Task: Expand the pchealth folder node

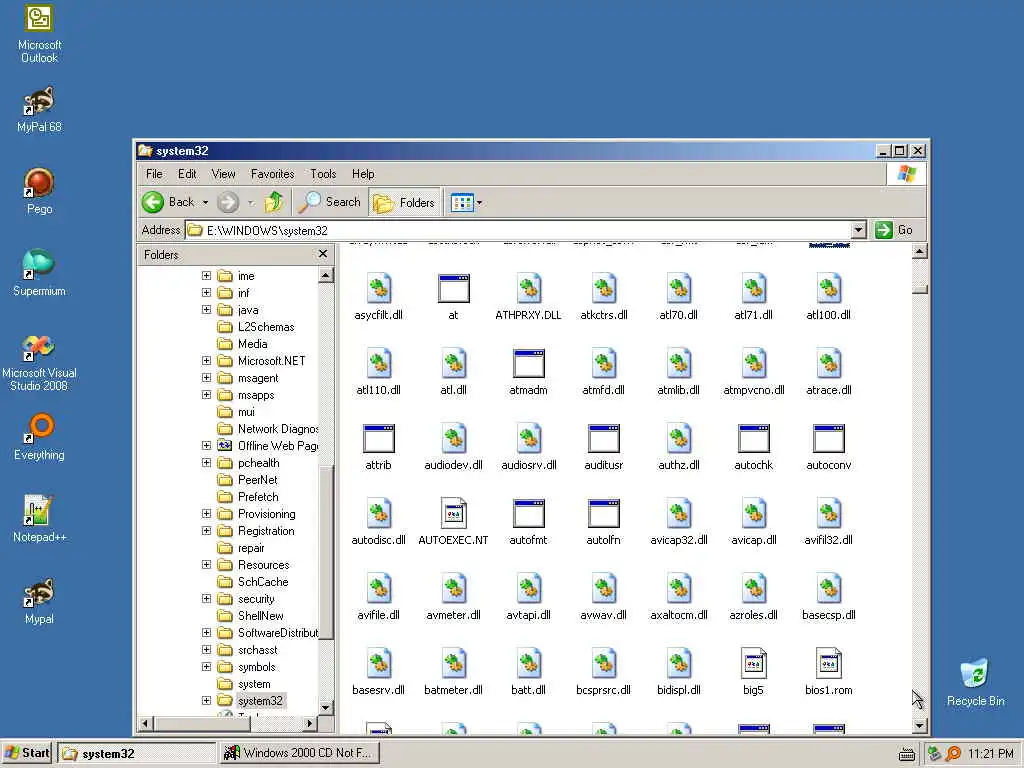Action: click(x=206, y=462)
